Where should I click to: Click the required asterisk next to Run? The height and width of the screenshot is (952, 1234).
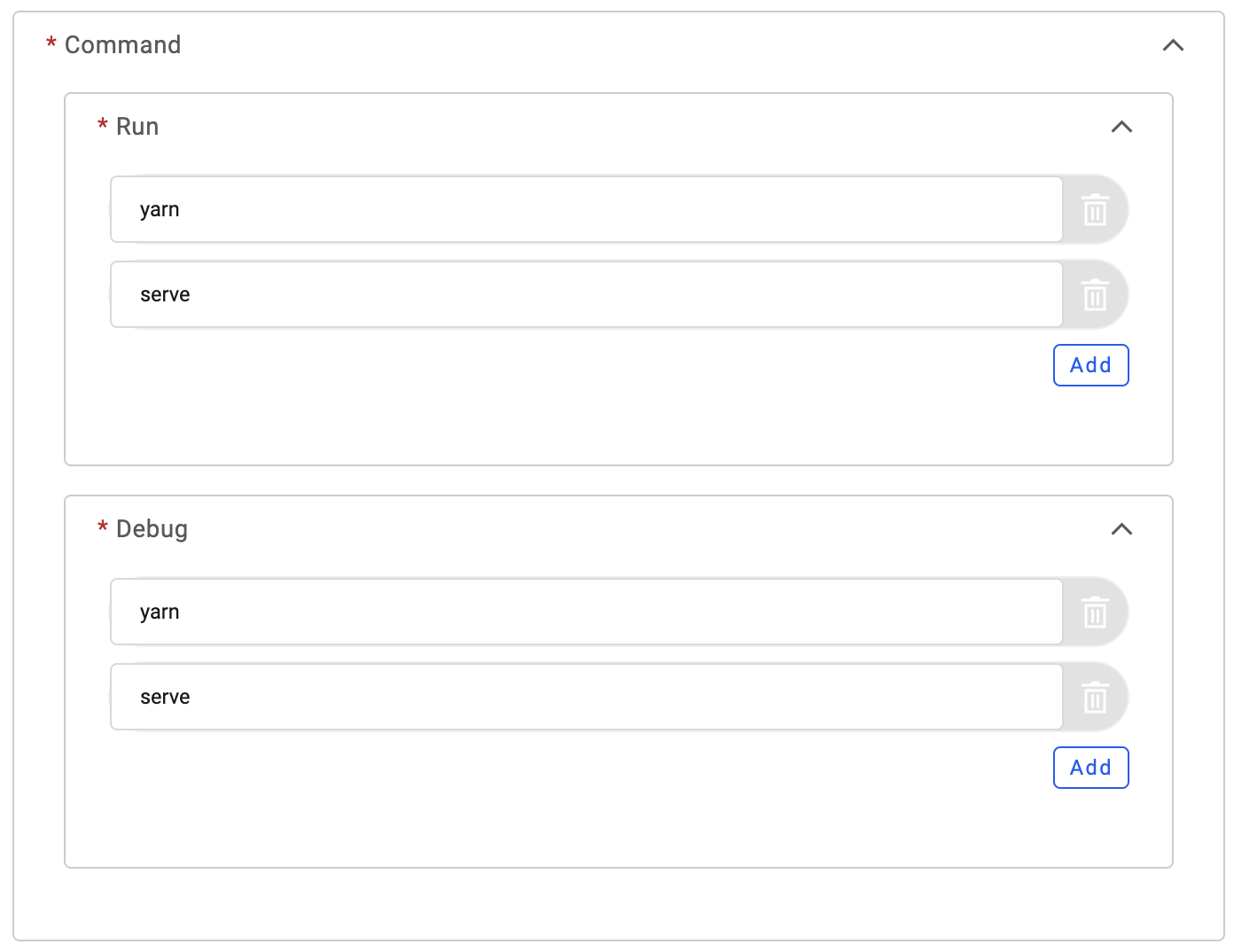coord(103,125)
